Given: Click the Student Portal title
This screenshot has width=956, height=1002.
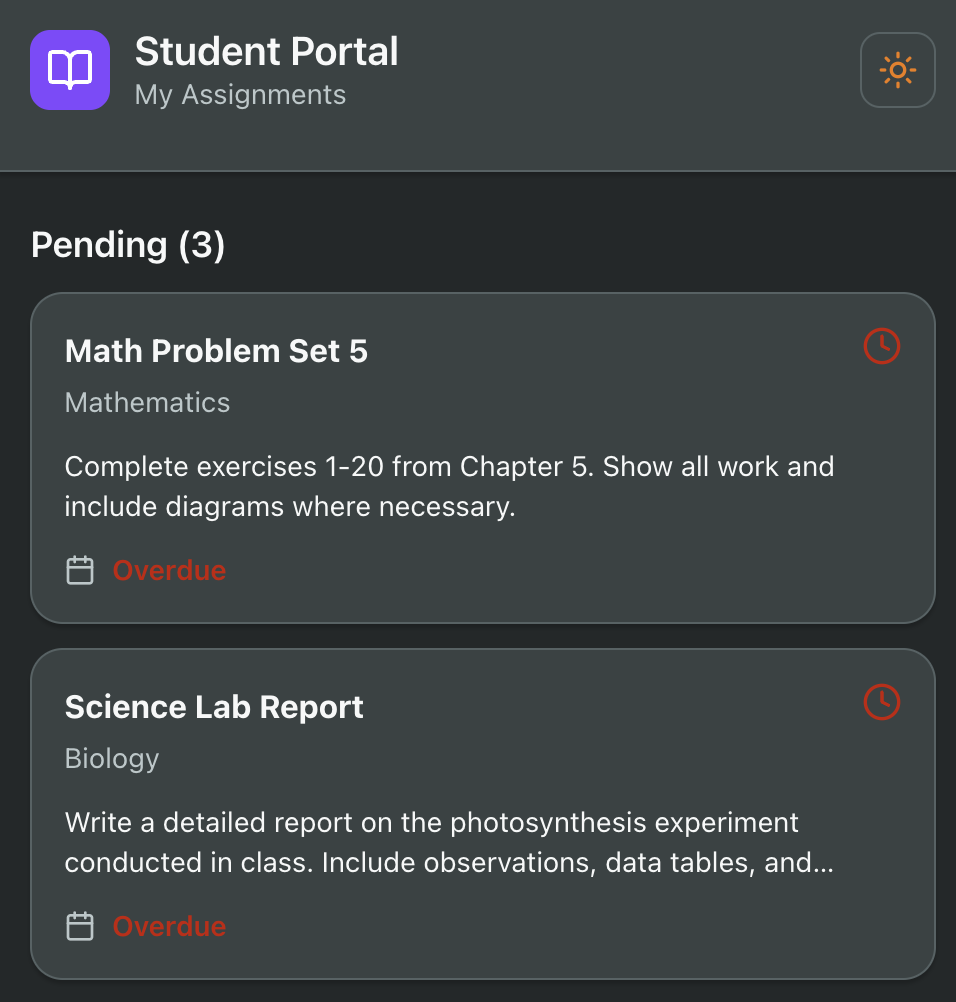Looking at the screenshot, I should (266, 52).
